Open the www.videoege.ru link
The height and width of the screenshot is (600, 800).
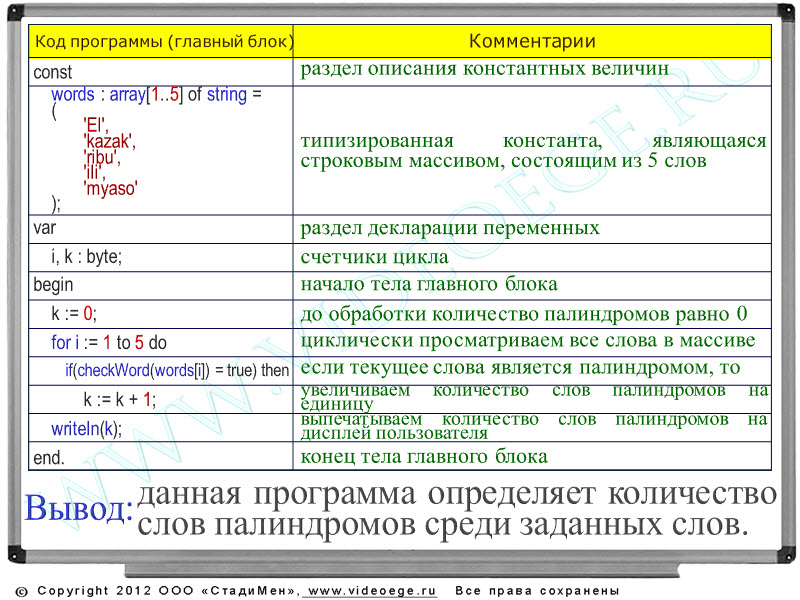click(x=372, y=591)
